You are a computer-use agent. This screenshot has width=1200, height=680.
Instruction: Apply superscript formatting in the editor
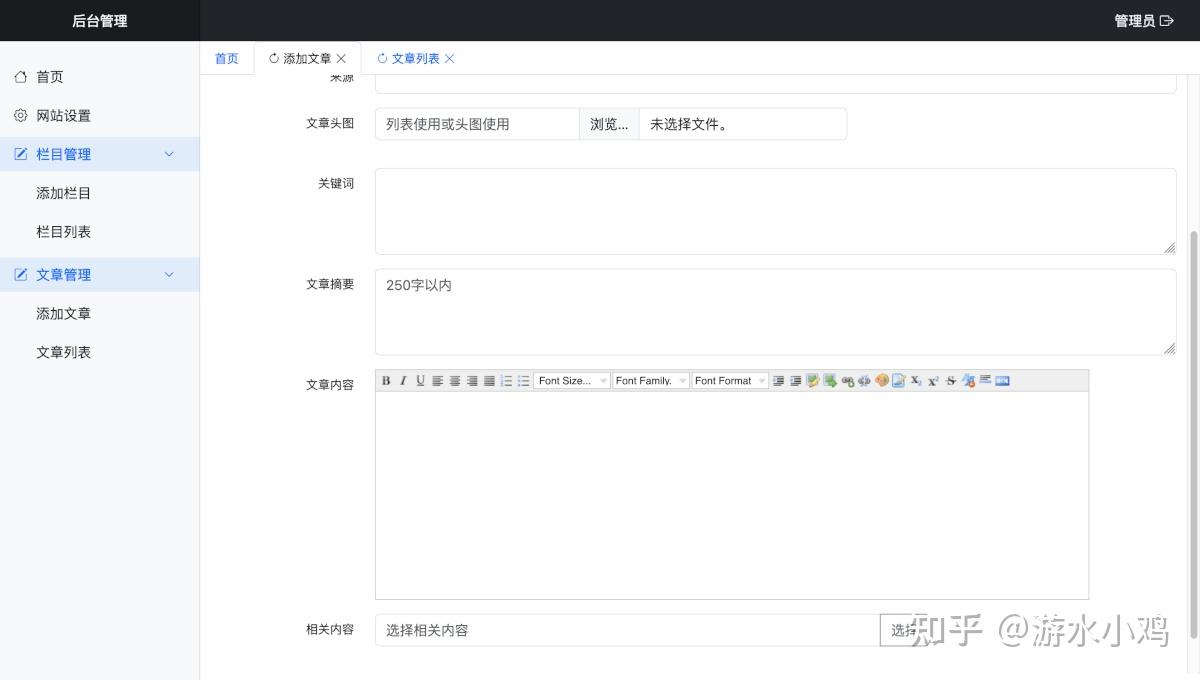point(933,380)
